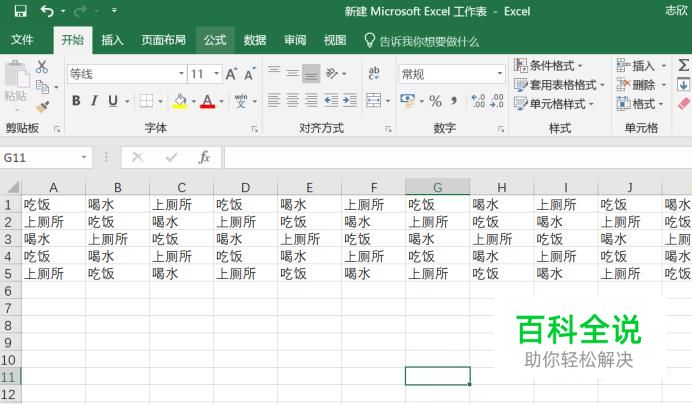Align text right
Screen dimensions: 692x404
pyautogui.click(x=311, y=101)
